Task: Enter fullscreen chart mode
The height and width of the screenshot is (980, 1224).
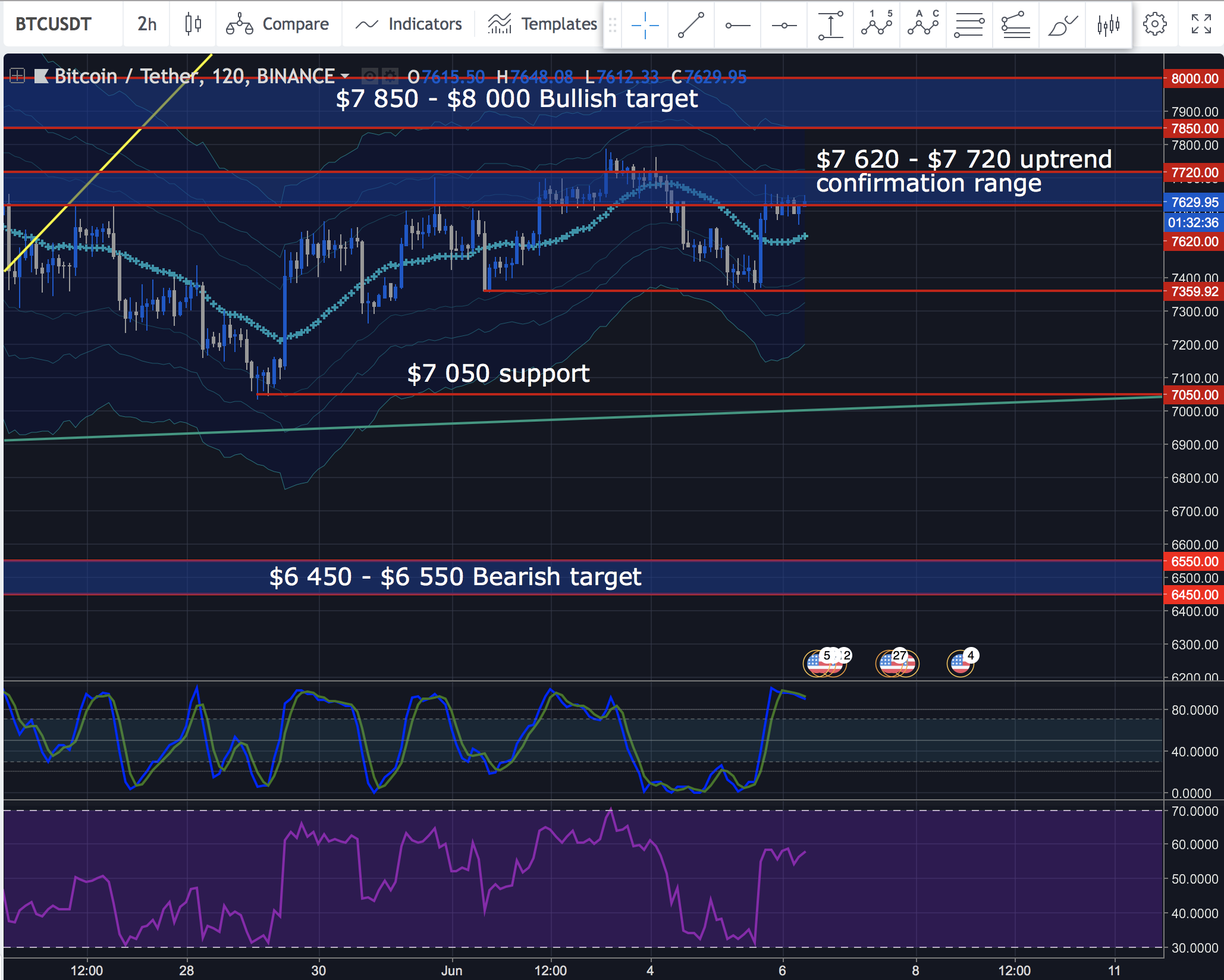Action: click(1201, 24)
